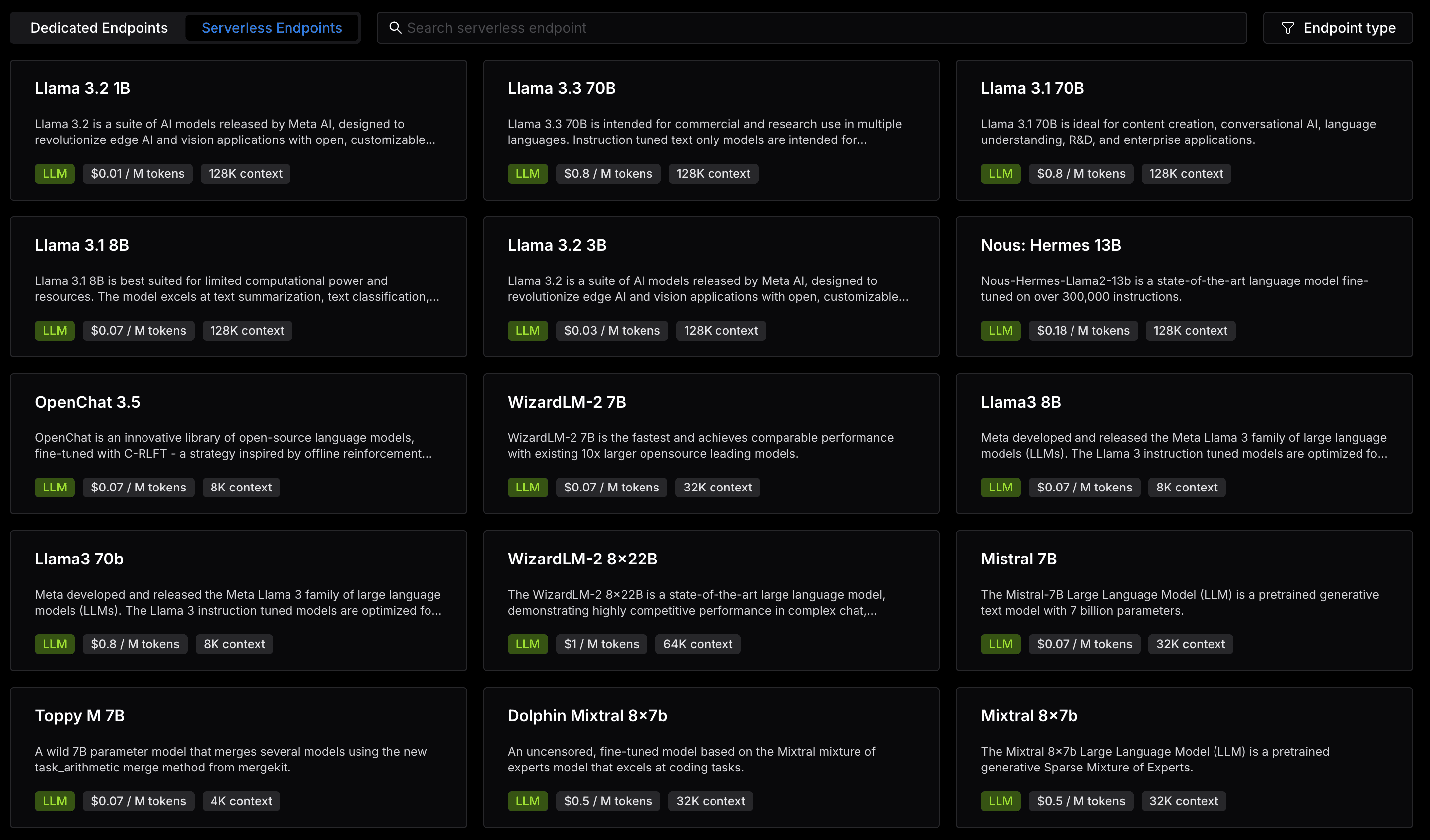
Task: Click $0.5 / M tokens on Dolphin Mixtral
Action: (608, 801)
